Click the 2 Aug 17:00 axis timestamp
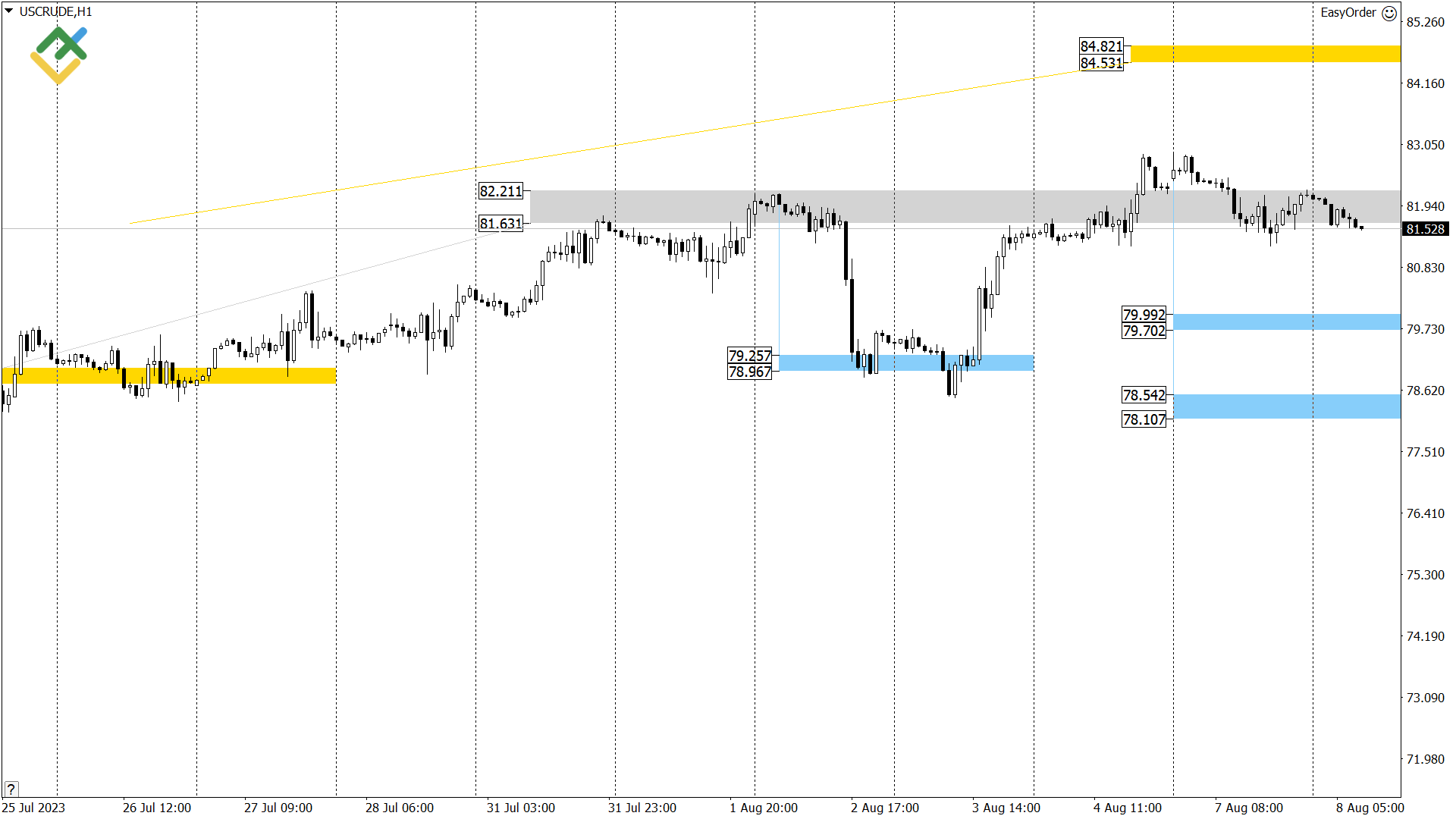This screenshot has height=819, width=1456. [884, 808]
